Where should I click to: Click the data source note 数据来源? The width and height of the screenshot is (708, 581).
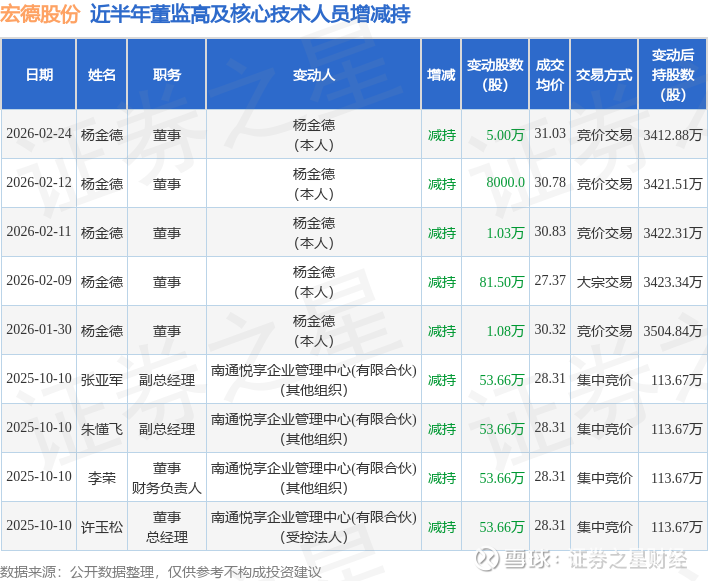click(x=161, y=572)
